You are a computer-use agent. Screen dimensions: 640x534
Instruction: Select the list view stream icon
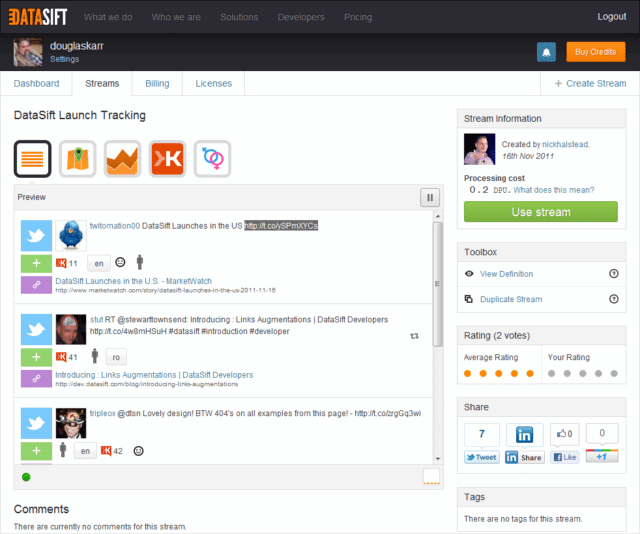pos(33,159)
